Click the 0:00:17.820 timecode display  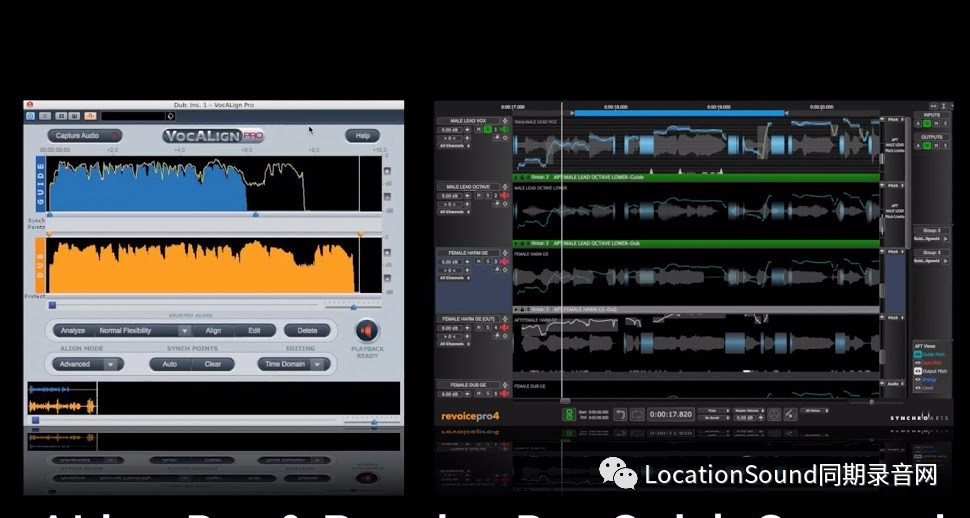point(671,414)
